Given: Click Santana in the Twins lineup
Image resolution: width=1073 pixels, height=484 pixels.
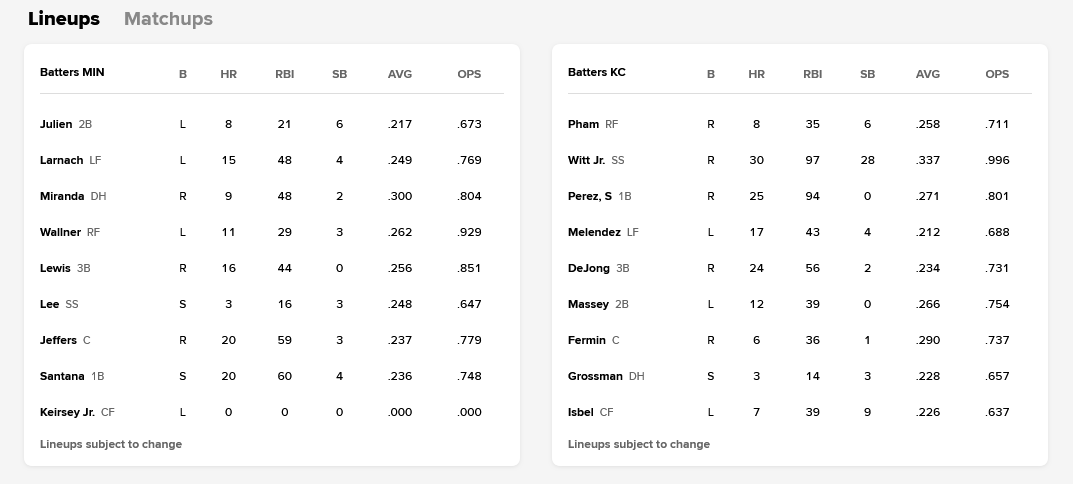Looking at the screenshot, I should point(62,376).
